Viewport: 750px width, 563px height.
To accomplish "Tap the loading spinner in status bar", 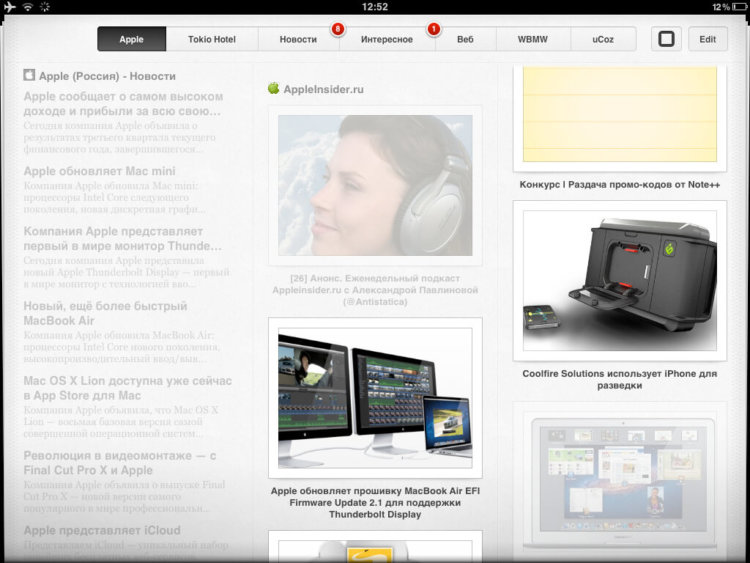I will coord(44,7).
